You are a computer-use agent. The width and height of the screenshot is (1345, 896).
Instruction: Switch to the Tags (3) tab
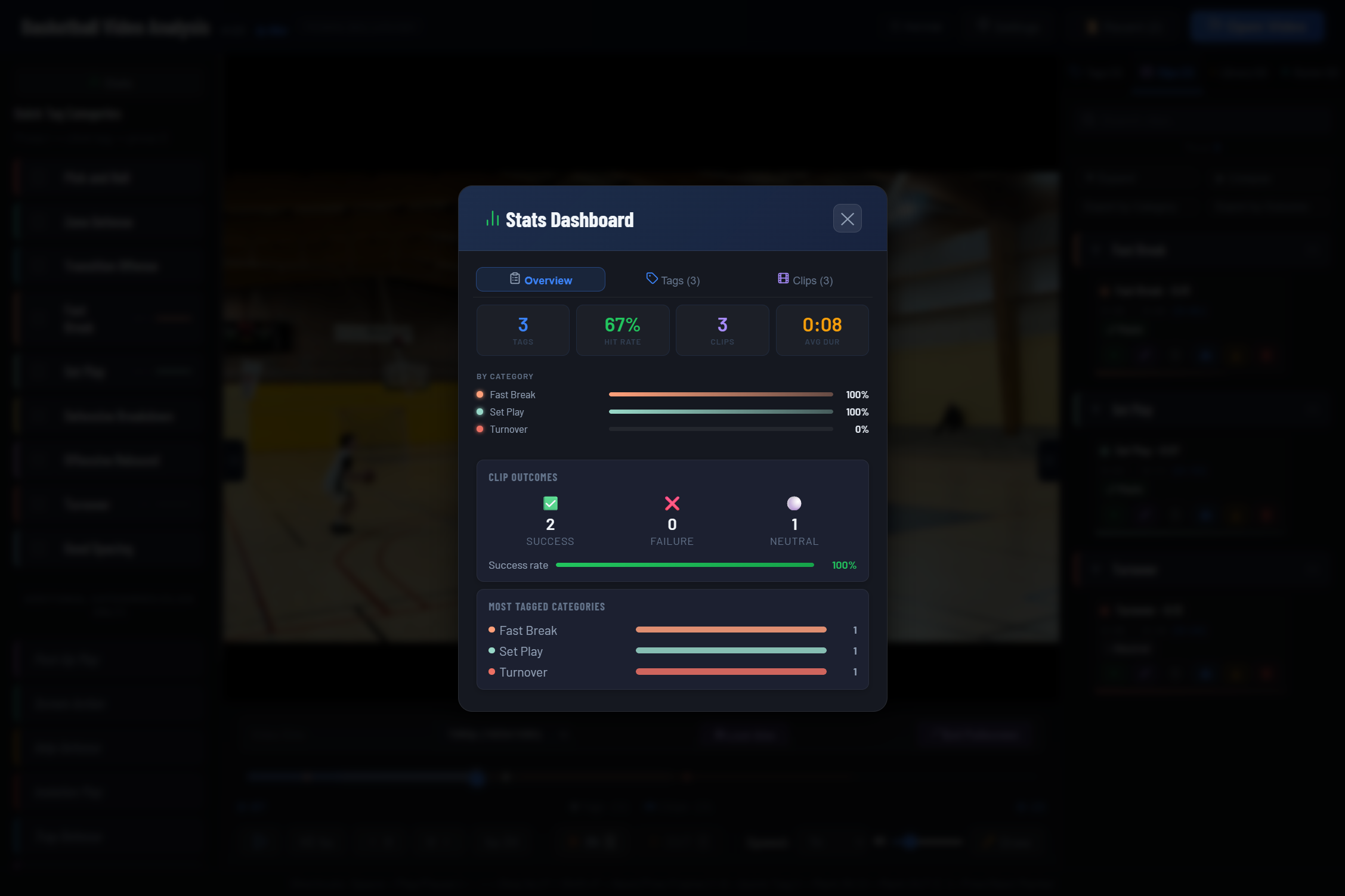pos(673,279)
